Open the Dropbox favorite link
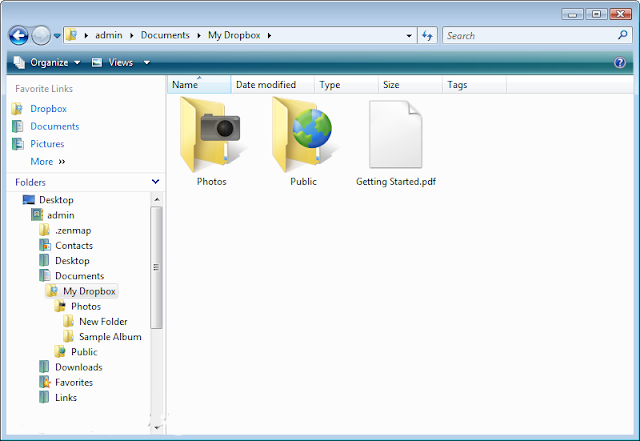 point(48,109)
